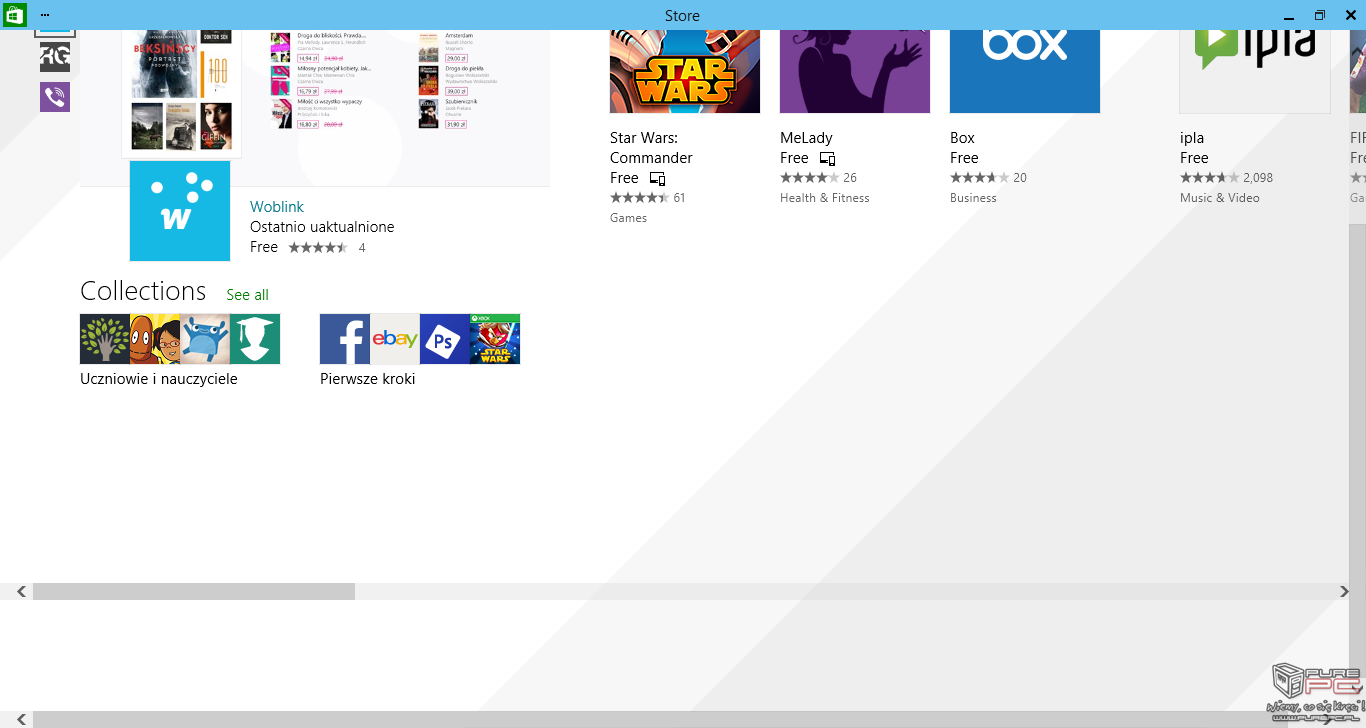Click the device icon beside MeLady Free
The height and width of the screenshot is (728, 1366).
[x=827, y=159]
